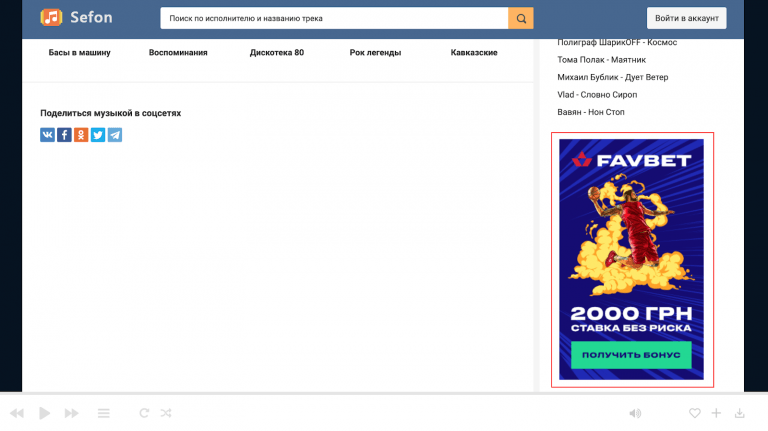Open the Воспоминания category
The width and height of the screenshot is (768, 431).
tap(178, 52)
